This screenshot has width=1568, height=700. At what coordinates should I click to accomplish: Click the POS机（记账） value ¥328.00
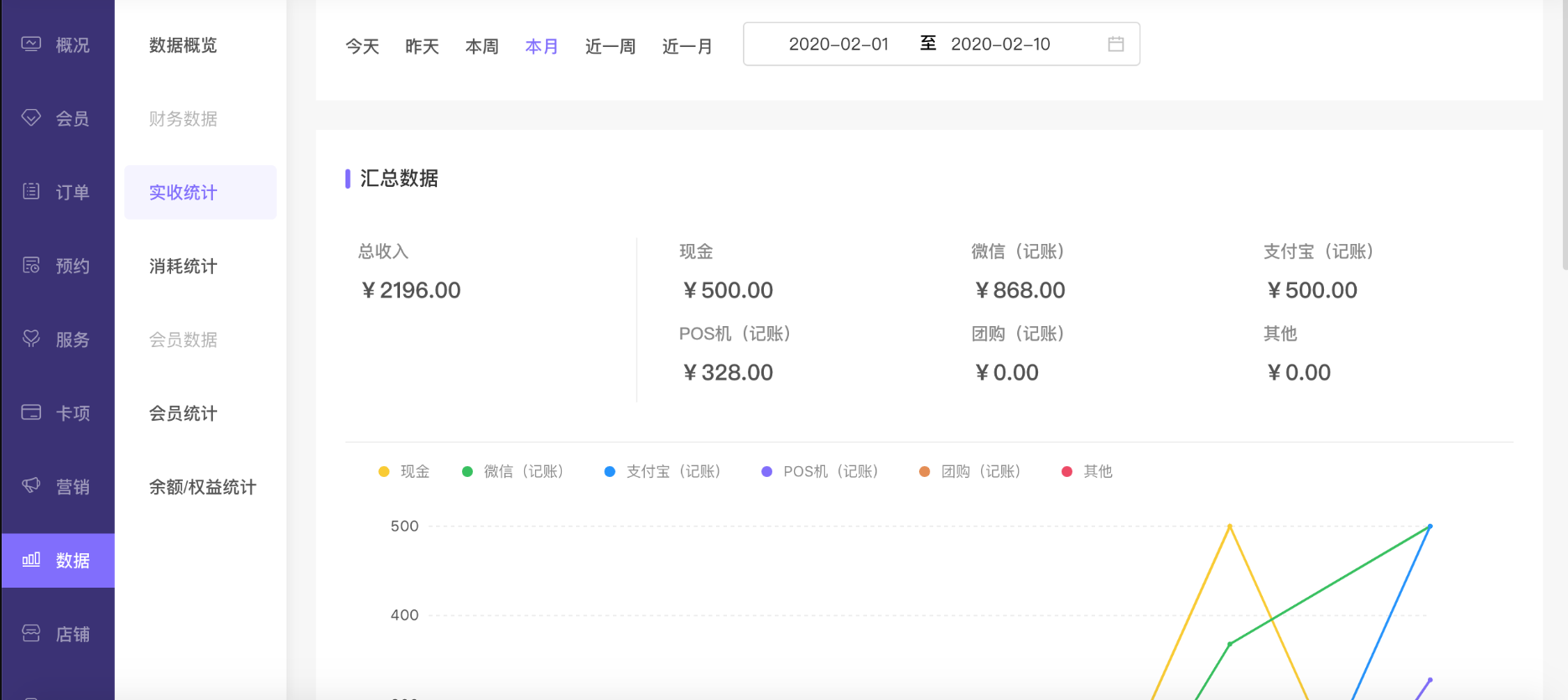click(x=728, y=372)
